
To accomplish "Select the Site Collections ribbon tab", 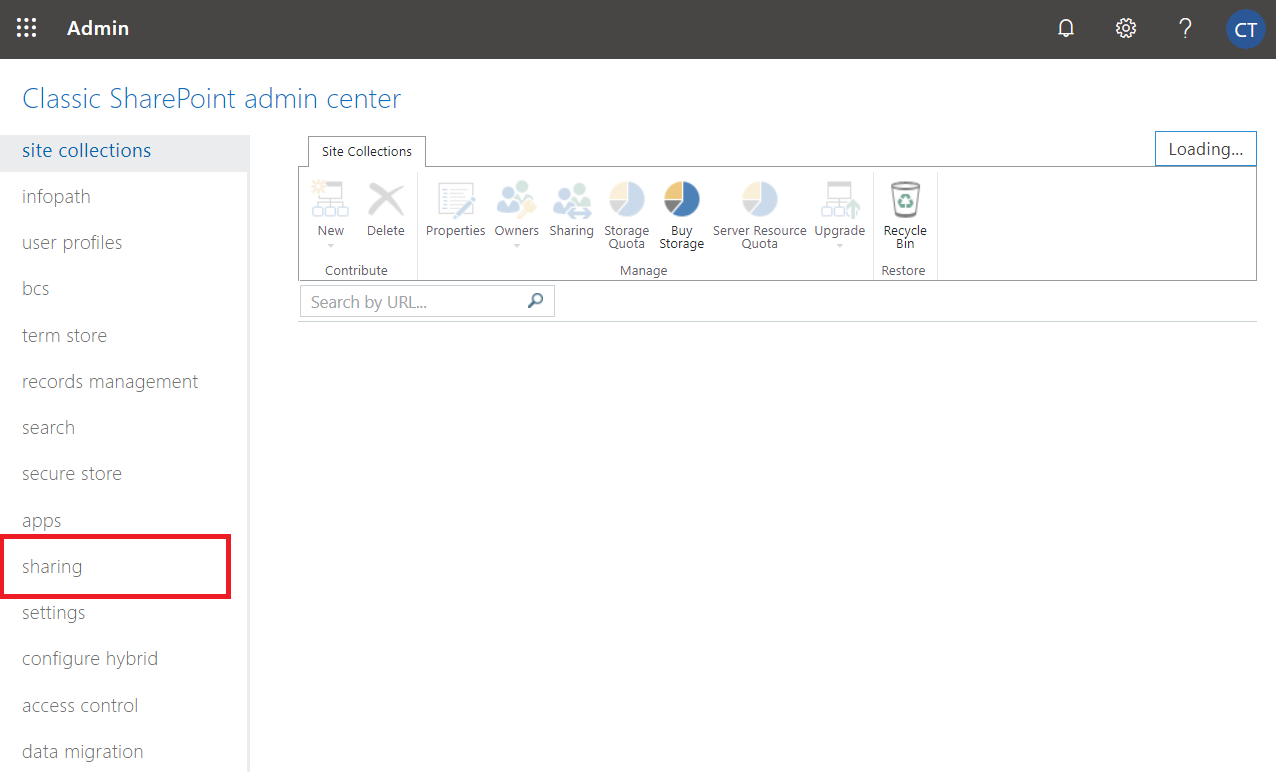I will click(366, 152).
